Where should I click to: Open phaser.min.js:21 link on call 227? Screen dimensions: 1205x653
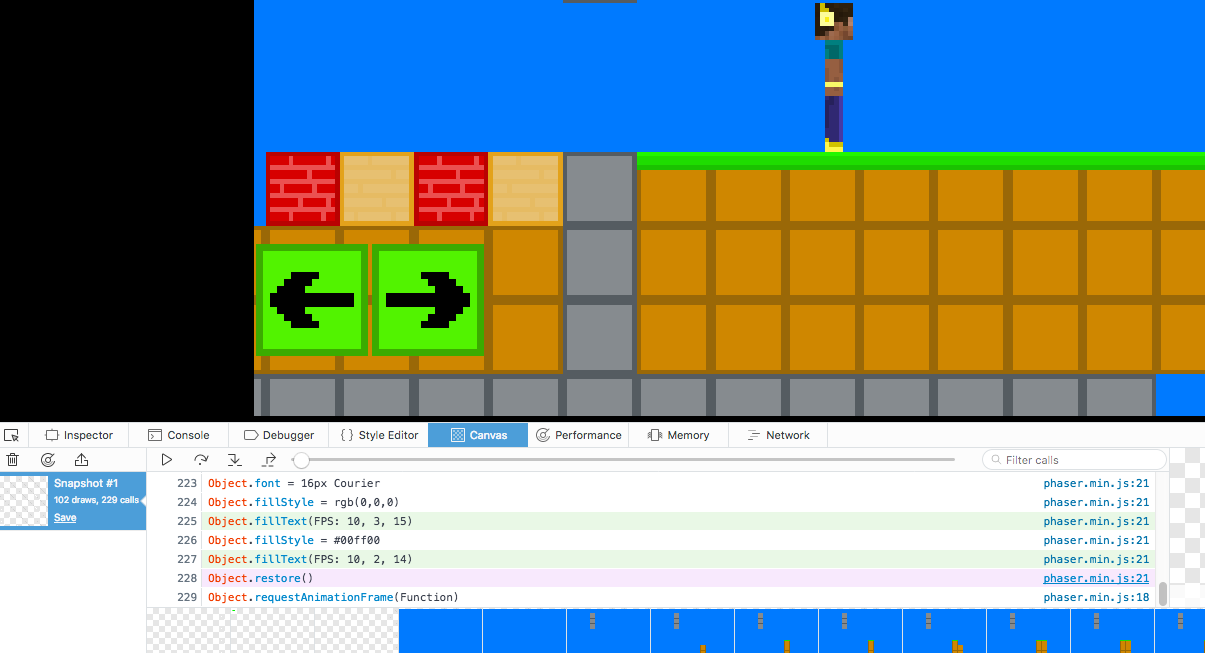pos(1096,559)
